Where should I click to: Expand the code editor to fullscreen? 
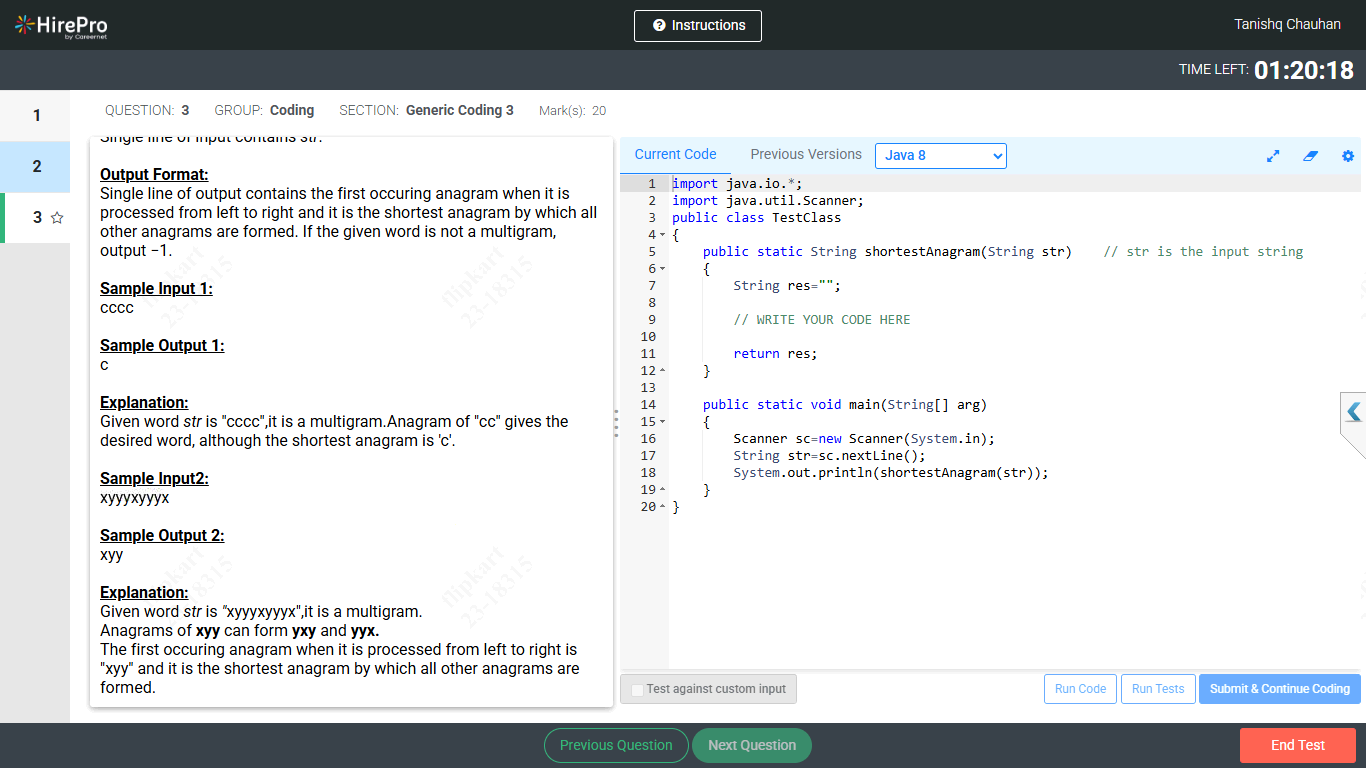(1273, 156)
